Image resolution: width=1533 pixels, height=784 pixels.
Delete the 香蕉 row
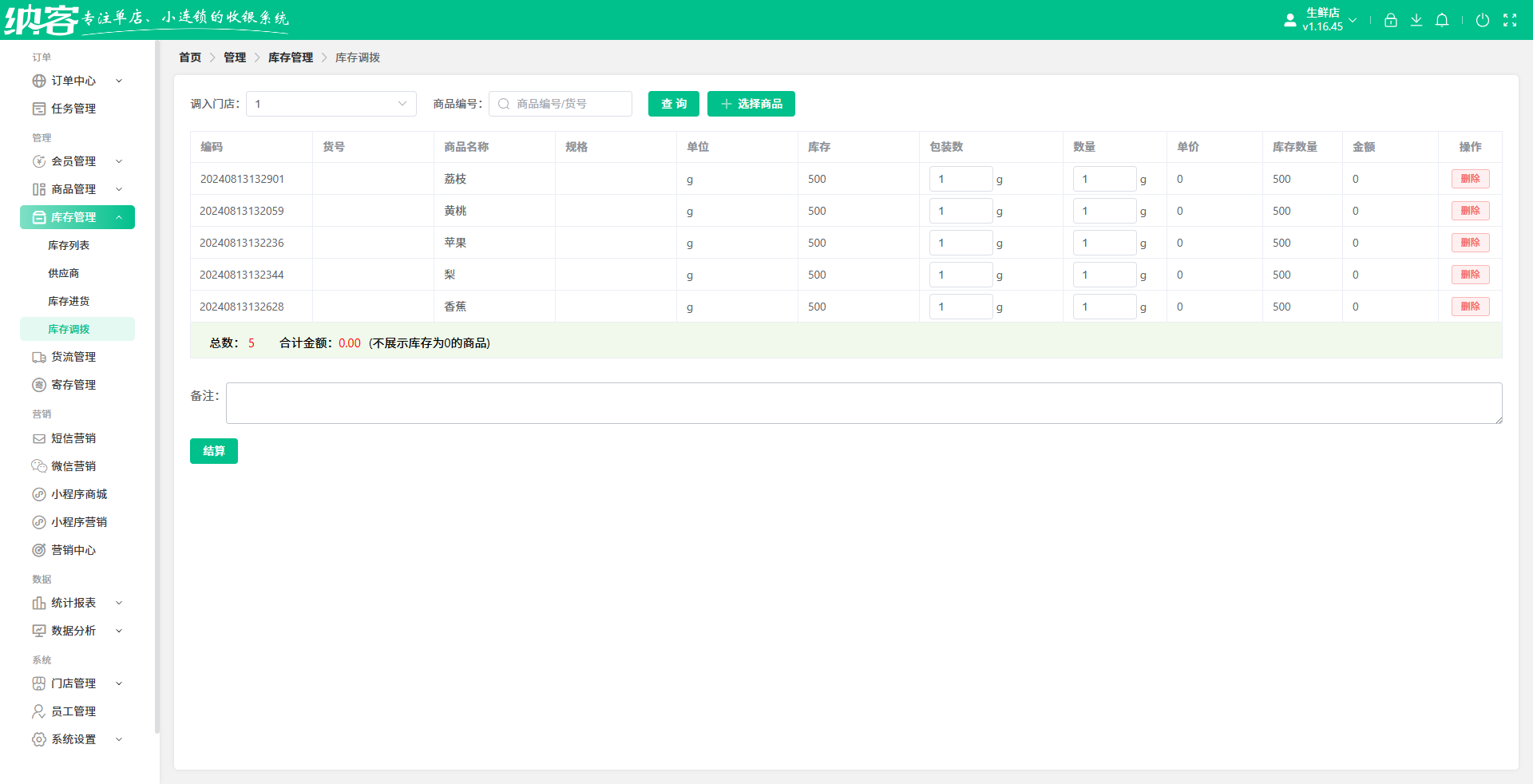tap(1471, 307)
